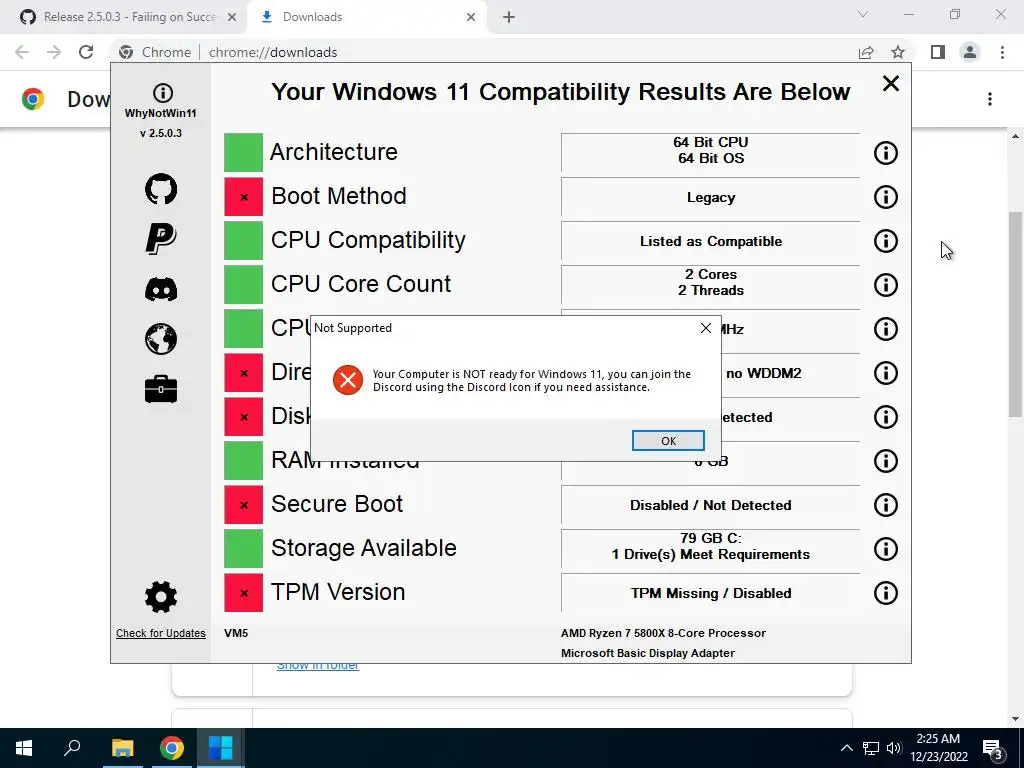Show info for Disk partition row
Viewport: 1024px width, 768px height.
(x=886, y=417)
